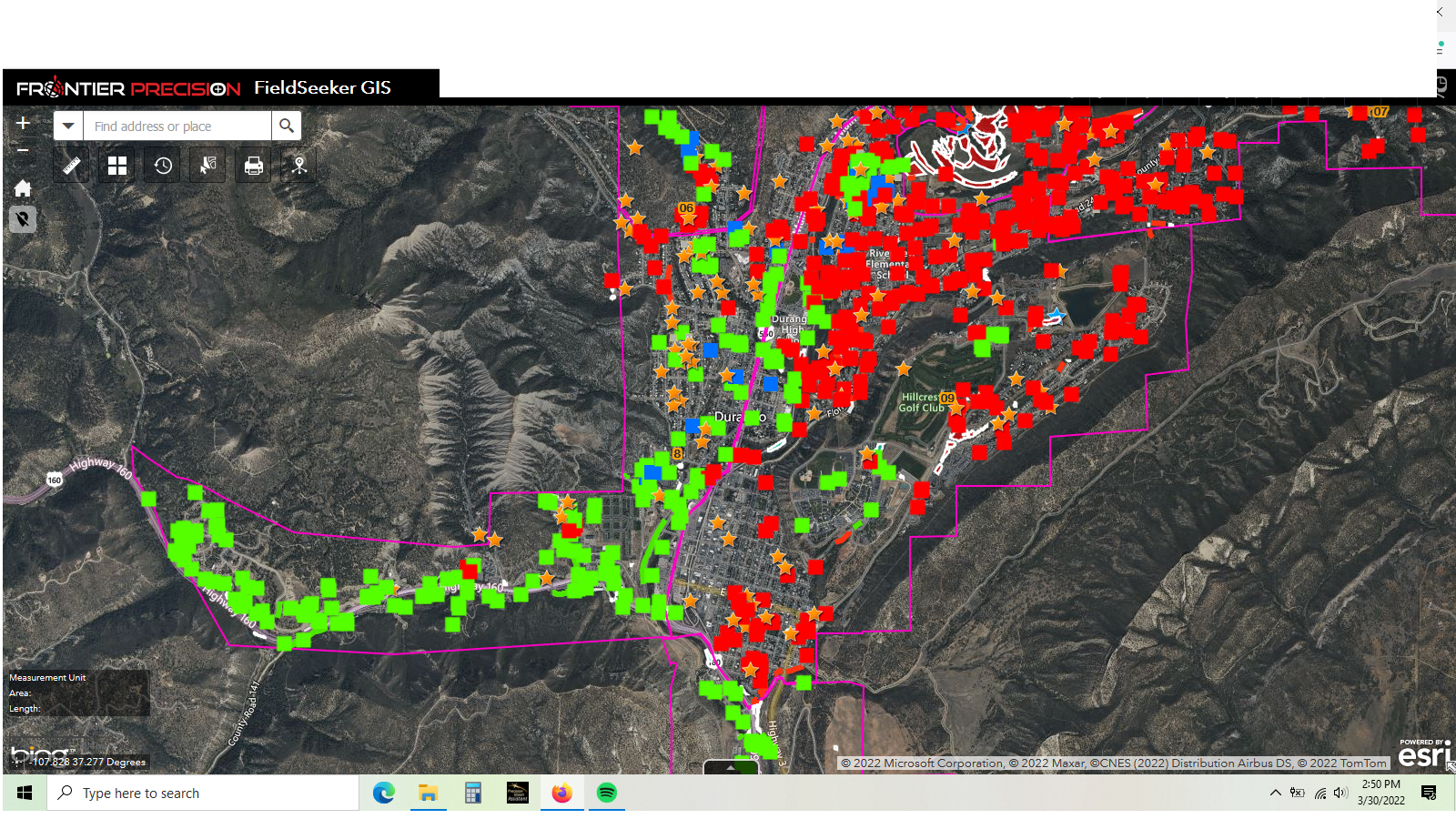Click the Find address or place field

tap(177, 126)
